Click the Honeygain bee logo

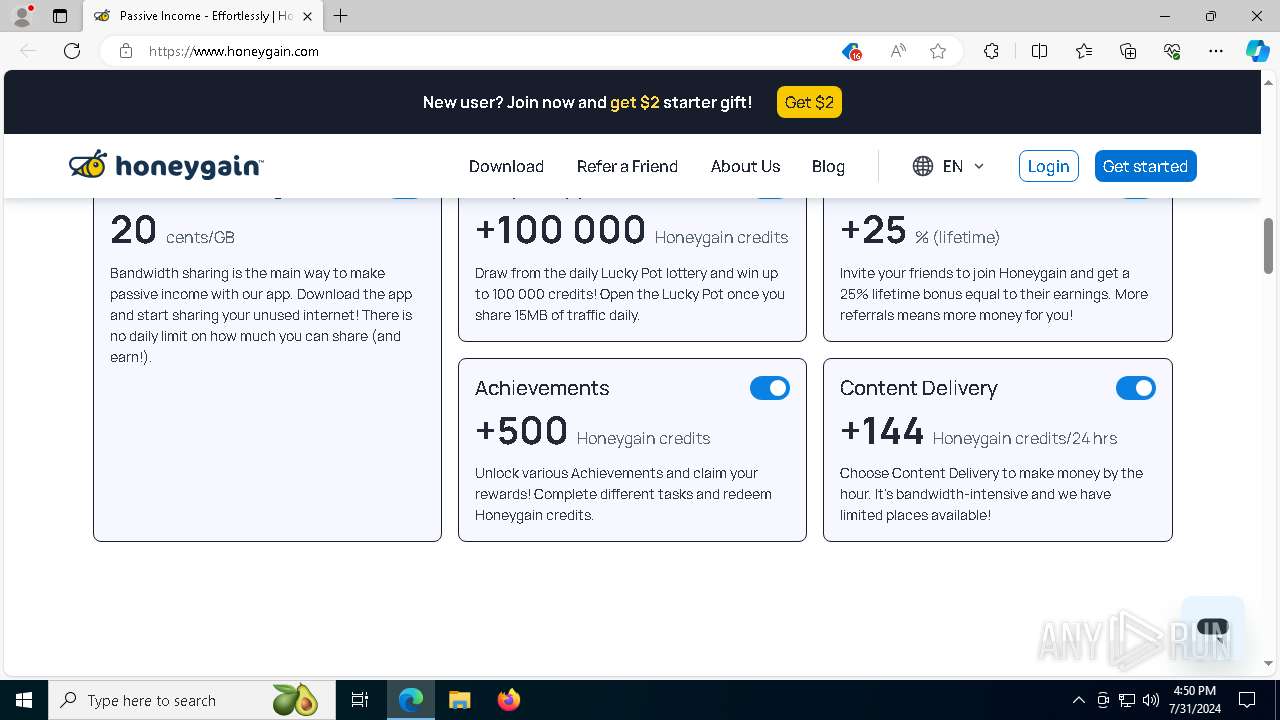point(166,166)
